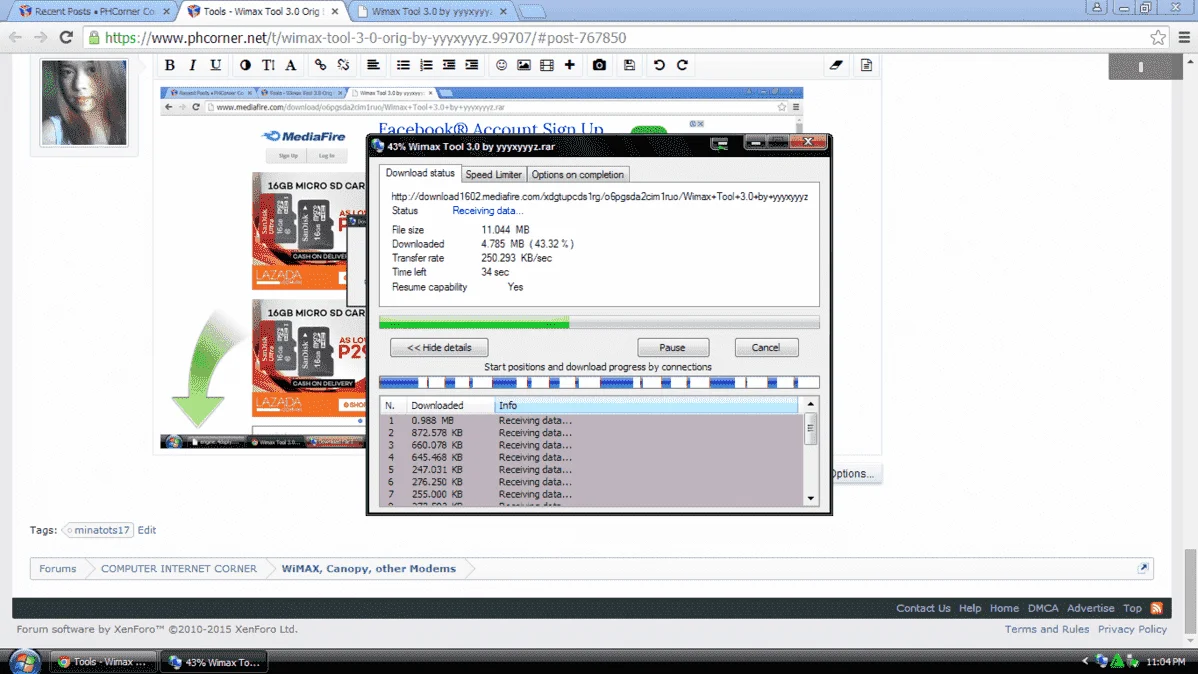This screenshot has height=674, width=1198.
Task: Click the Info column header
Action: click(646, 405)
